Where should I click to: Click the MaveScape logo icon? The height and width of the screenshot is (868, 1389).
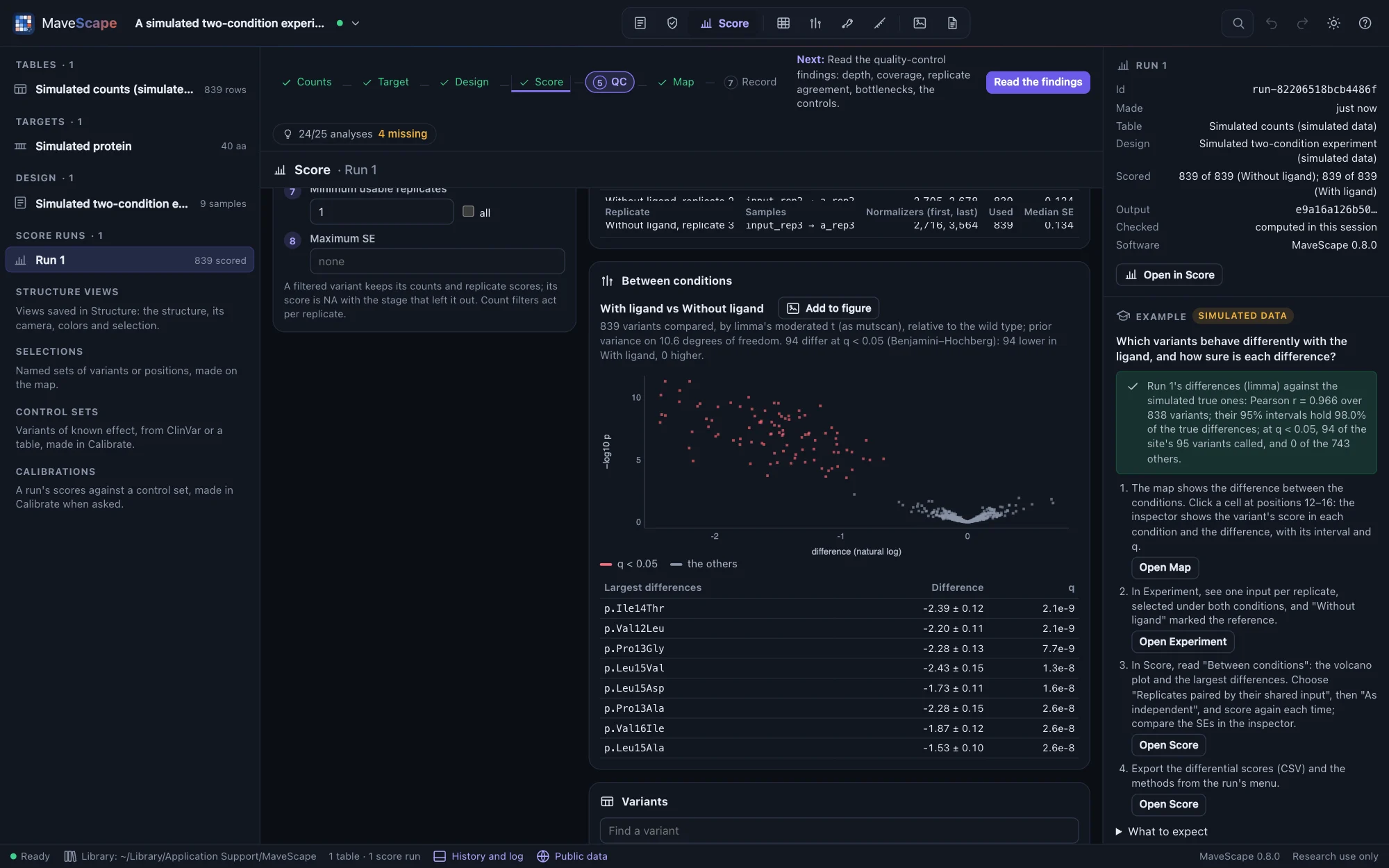click(24, 23)
